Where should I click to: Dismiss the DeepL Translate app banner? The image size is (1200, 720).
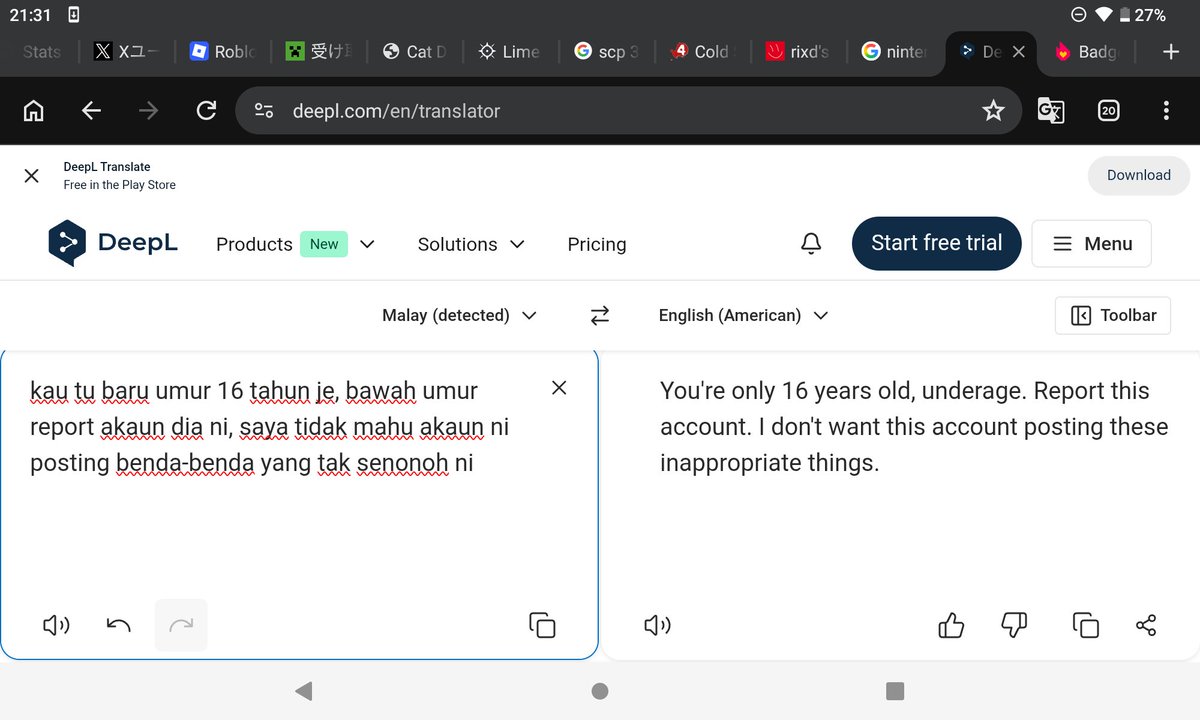point(31,176)
